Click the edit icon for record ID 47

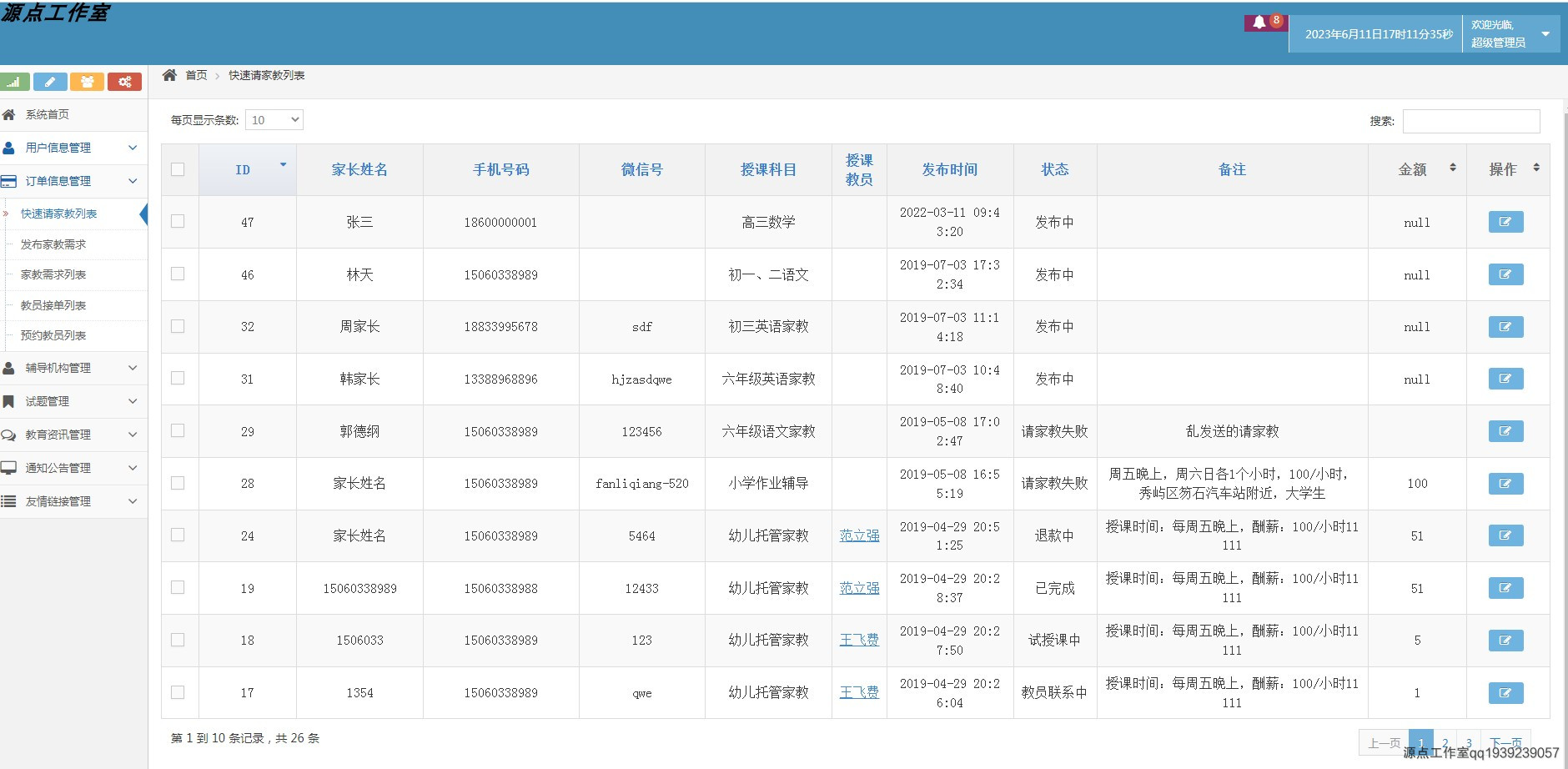(1505, 221)
